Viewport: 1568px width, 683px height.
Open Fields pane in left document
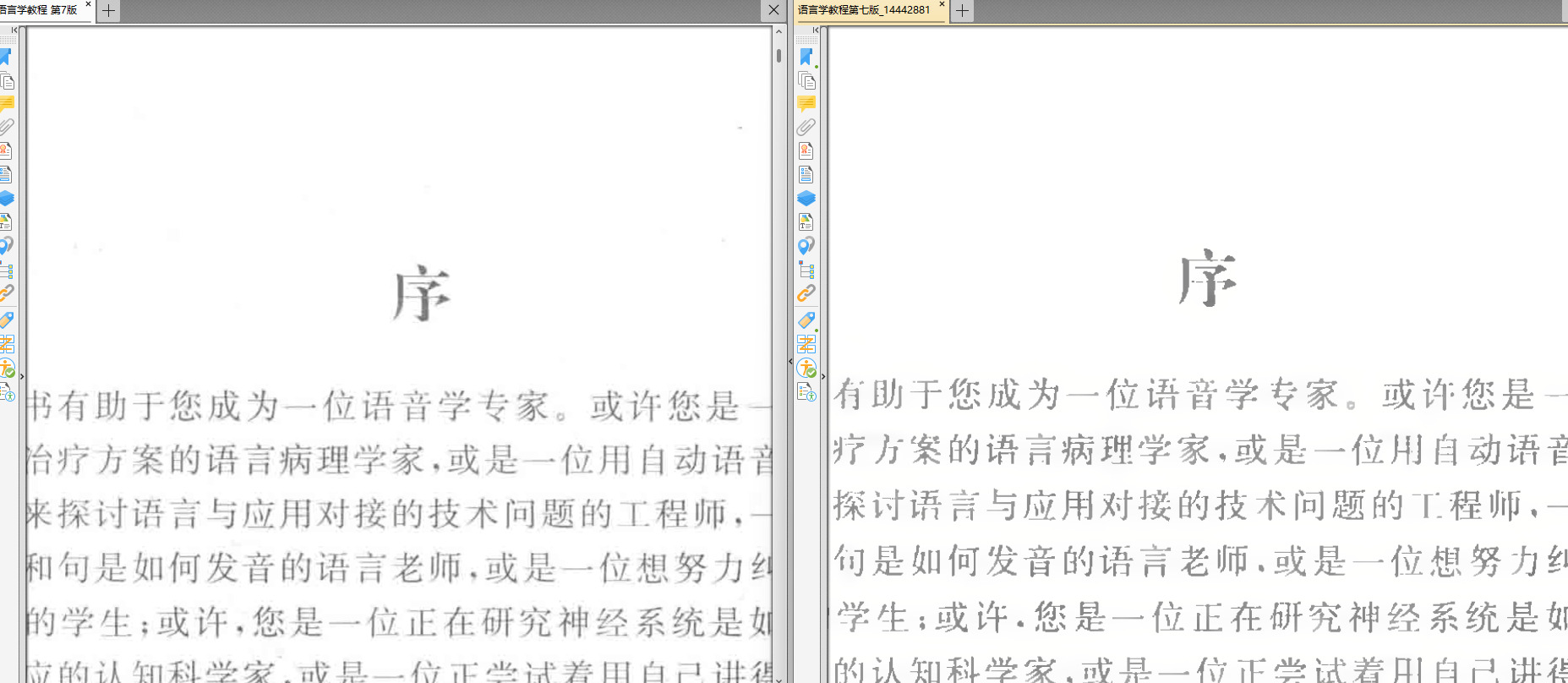6,174
